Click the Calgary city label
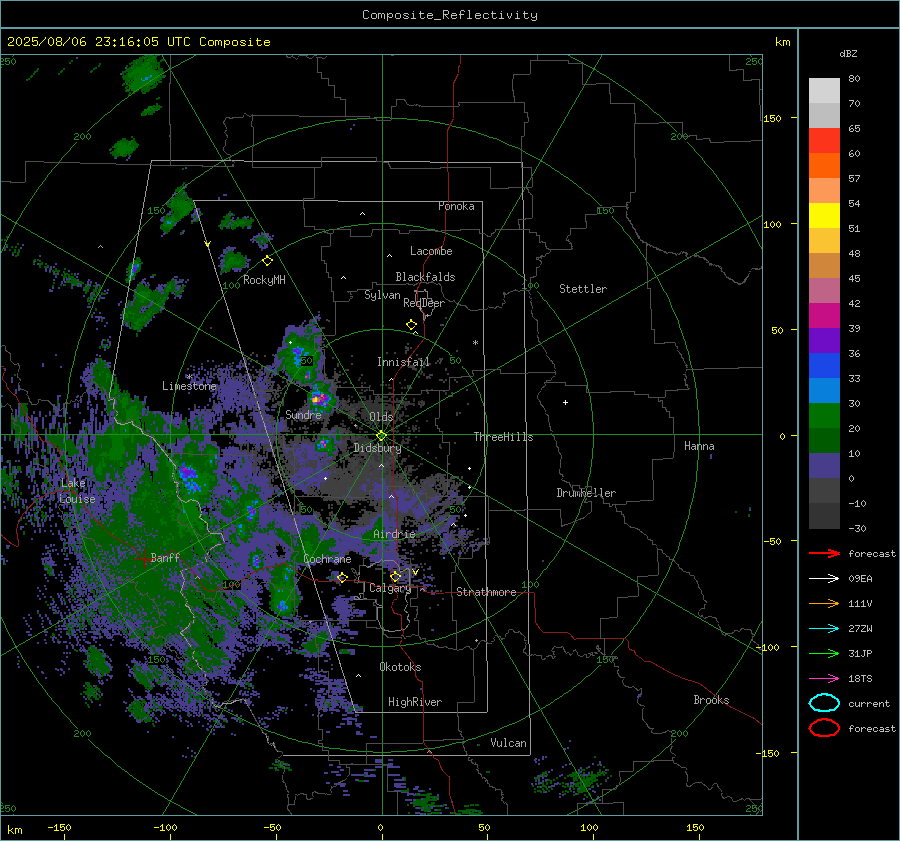900x841 pixels. coord(390,588)
